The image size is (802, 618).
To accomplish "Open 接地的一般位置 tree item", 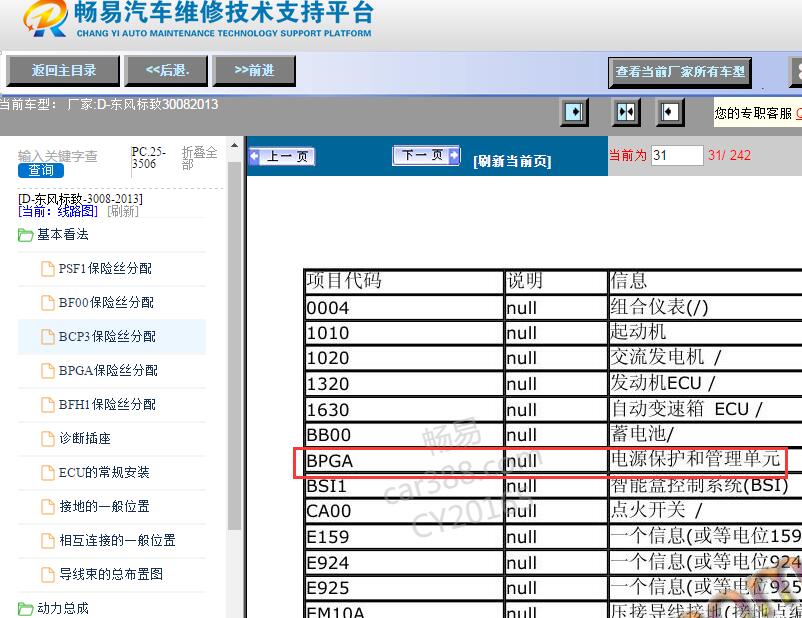I will (104, 506).
